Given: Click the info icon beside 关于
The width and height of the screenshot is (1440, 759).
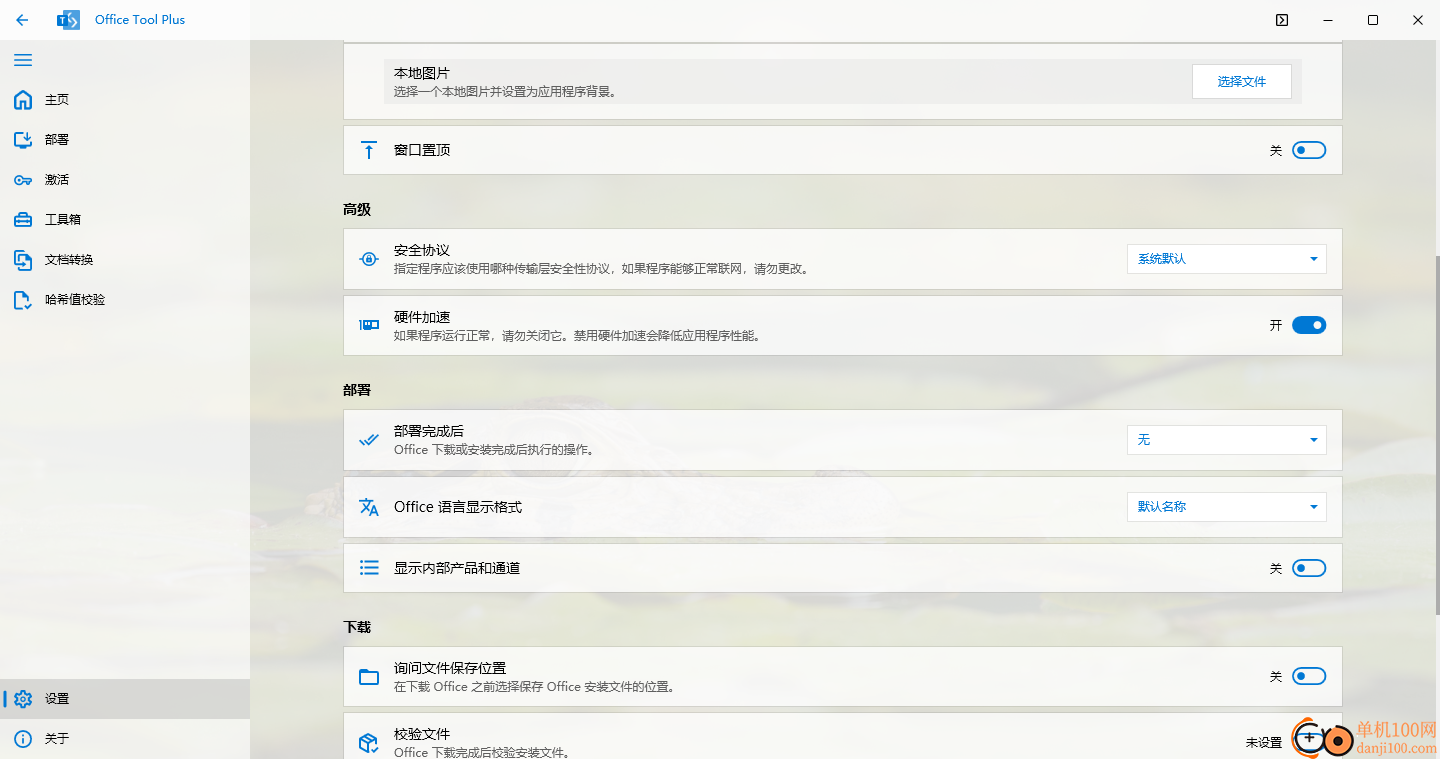Looking at the screenshot, I should 24,739.
